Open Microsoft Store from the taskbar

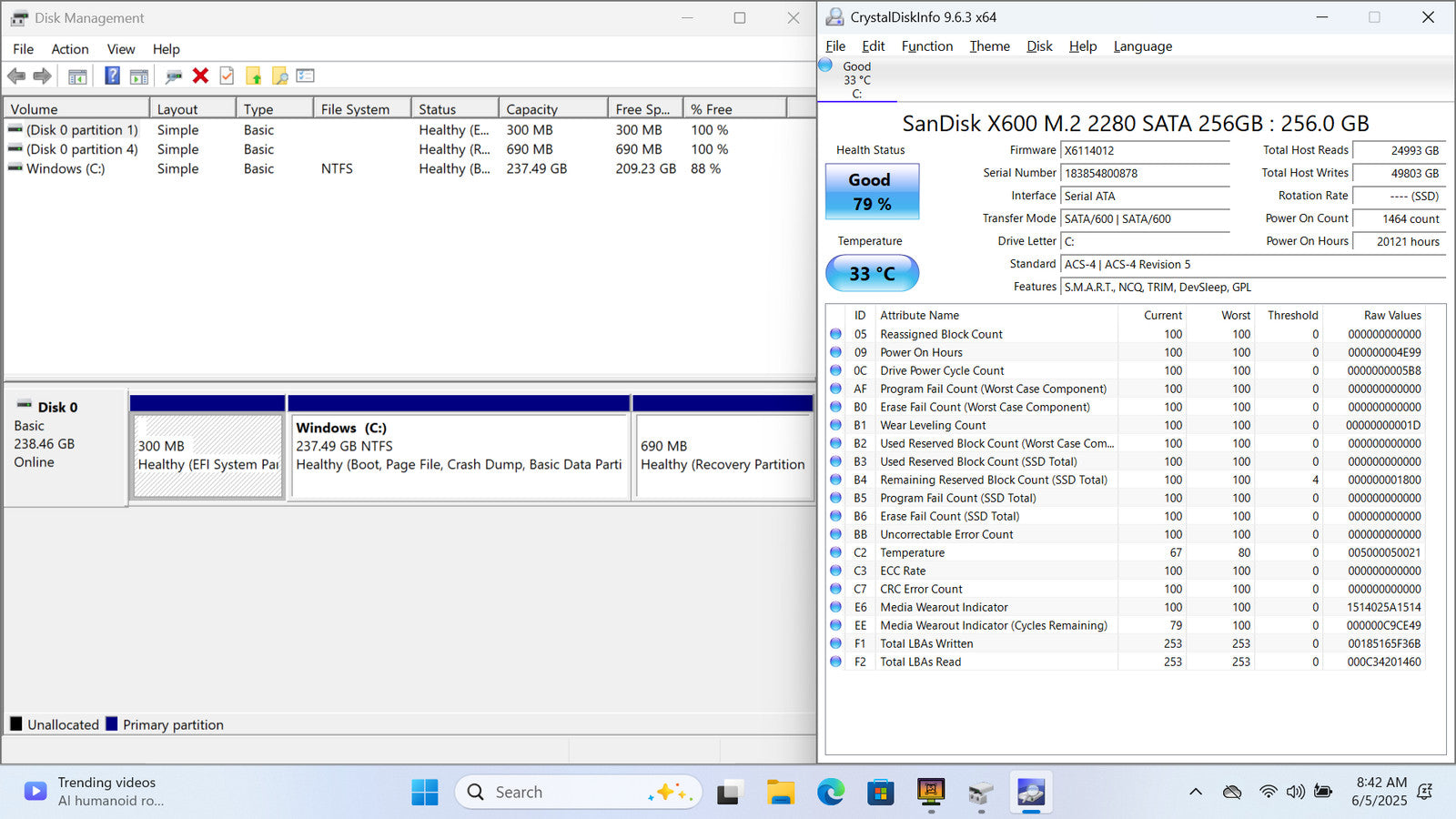pos(880,793)
